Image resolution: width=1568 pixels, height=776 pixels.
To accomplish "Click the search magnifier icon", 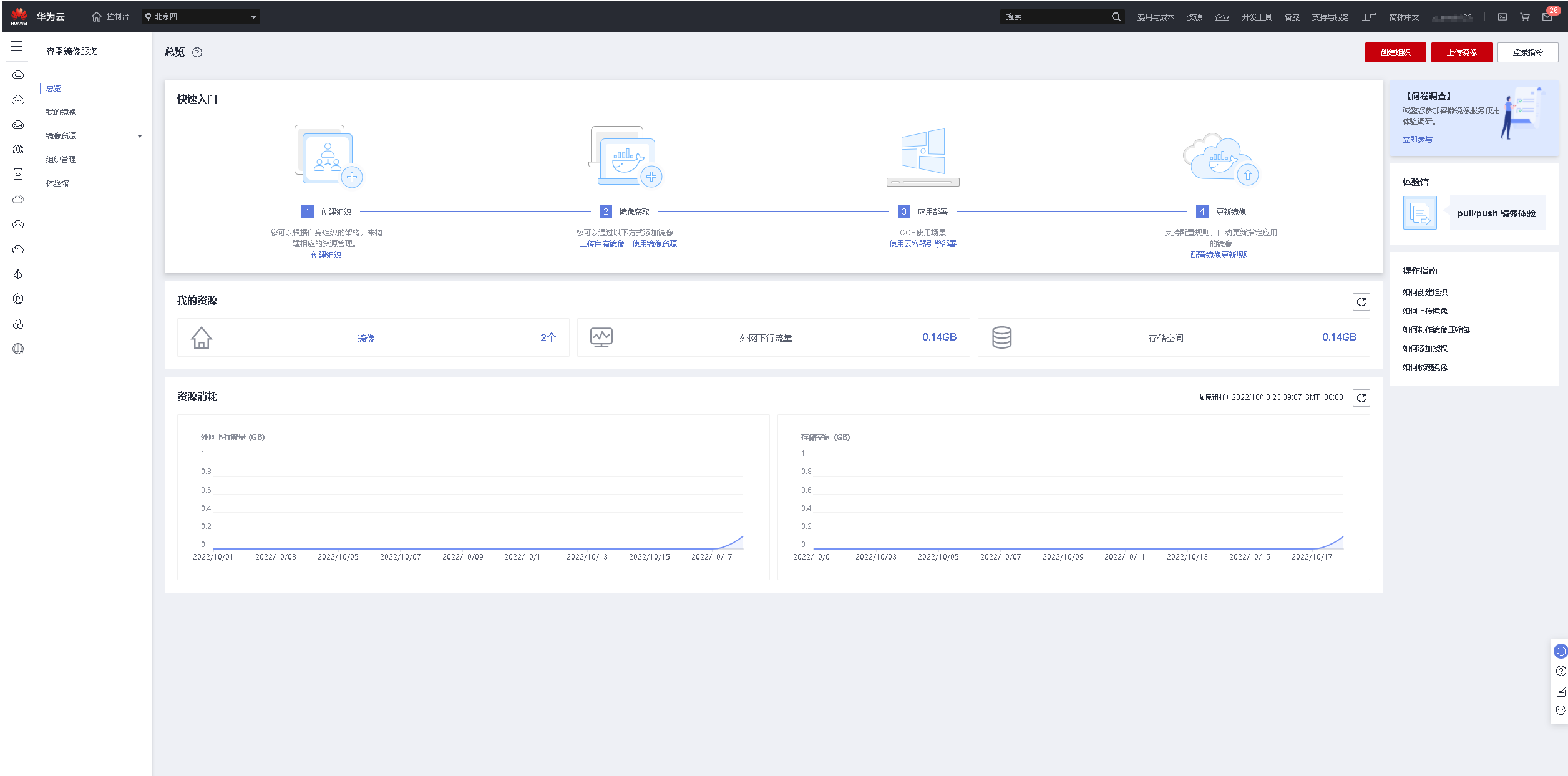I will (x=1116, y=17).
